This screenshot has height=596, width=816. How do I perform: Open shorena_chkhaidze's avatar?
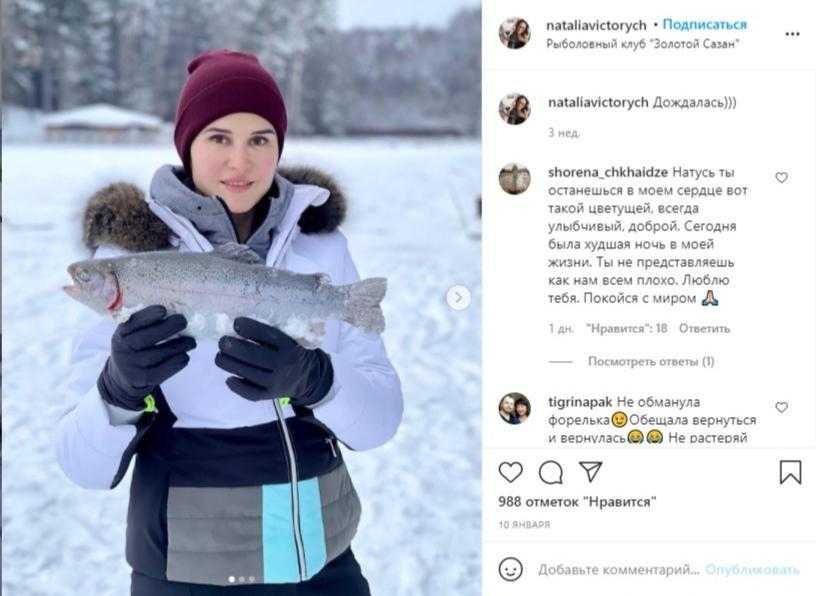click(x=514, y=179)
